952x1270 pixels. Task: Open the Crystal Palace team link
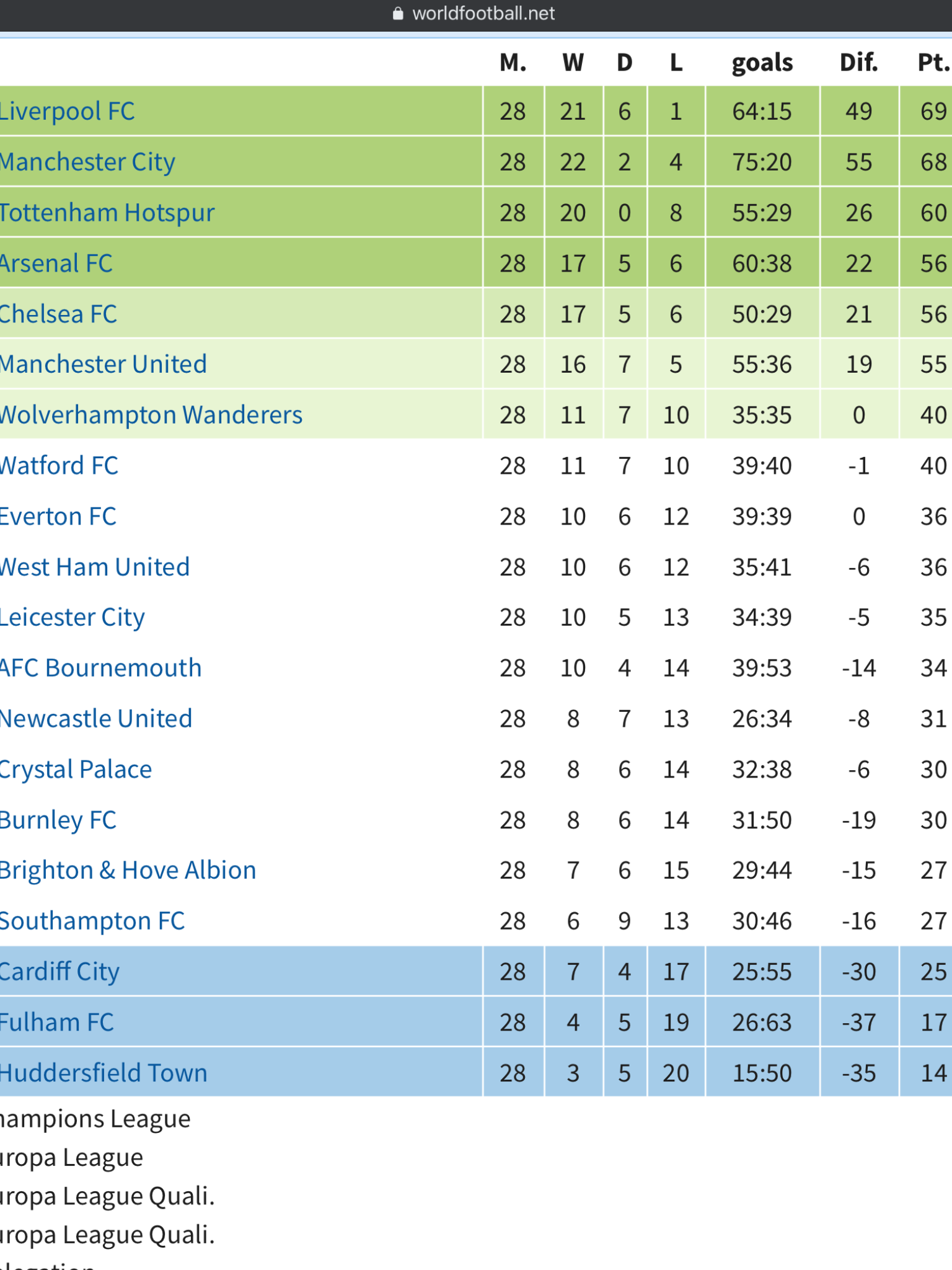point(76,770)
